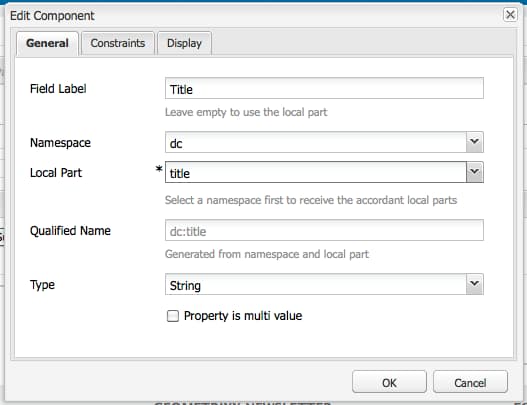Switch to the General tab
The width and height of the screenshot is (527, 405).
coord(47,43)
